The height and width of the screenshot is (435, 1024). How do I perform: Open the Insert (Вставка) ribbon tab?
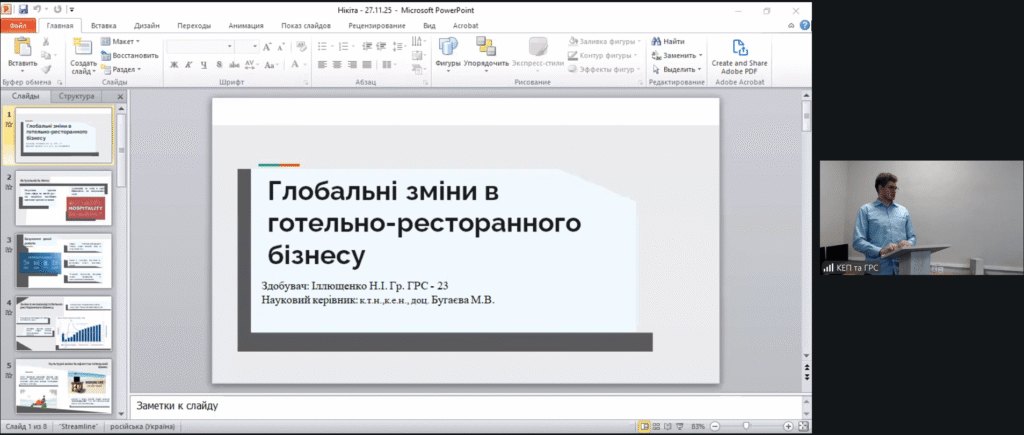coord(102,24)
